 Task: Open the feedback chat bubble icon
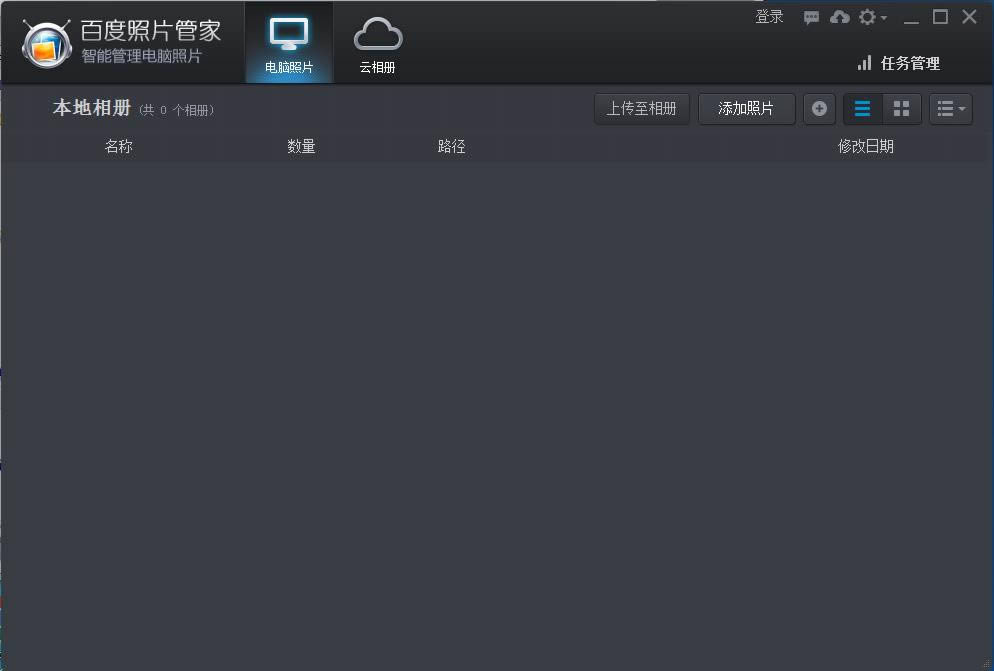click(811, 18)
